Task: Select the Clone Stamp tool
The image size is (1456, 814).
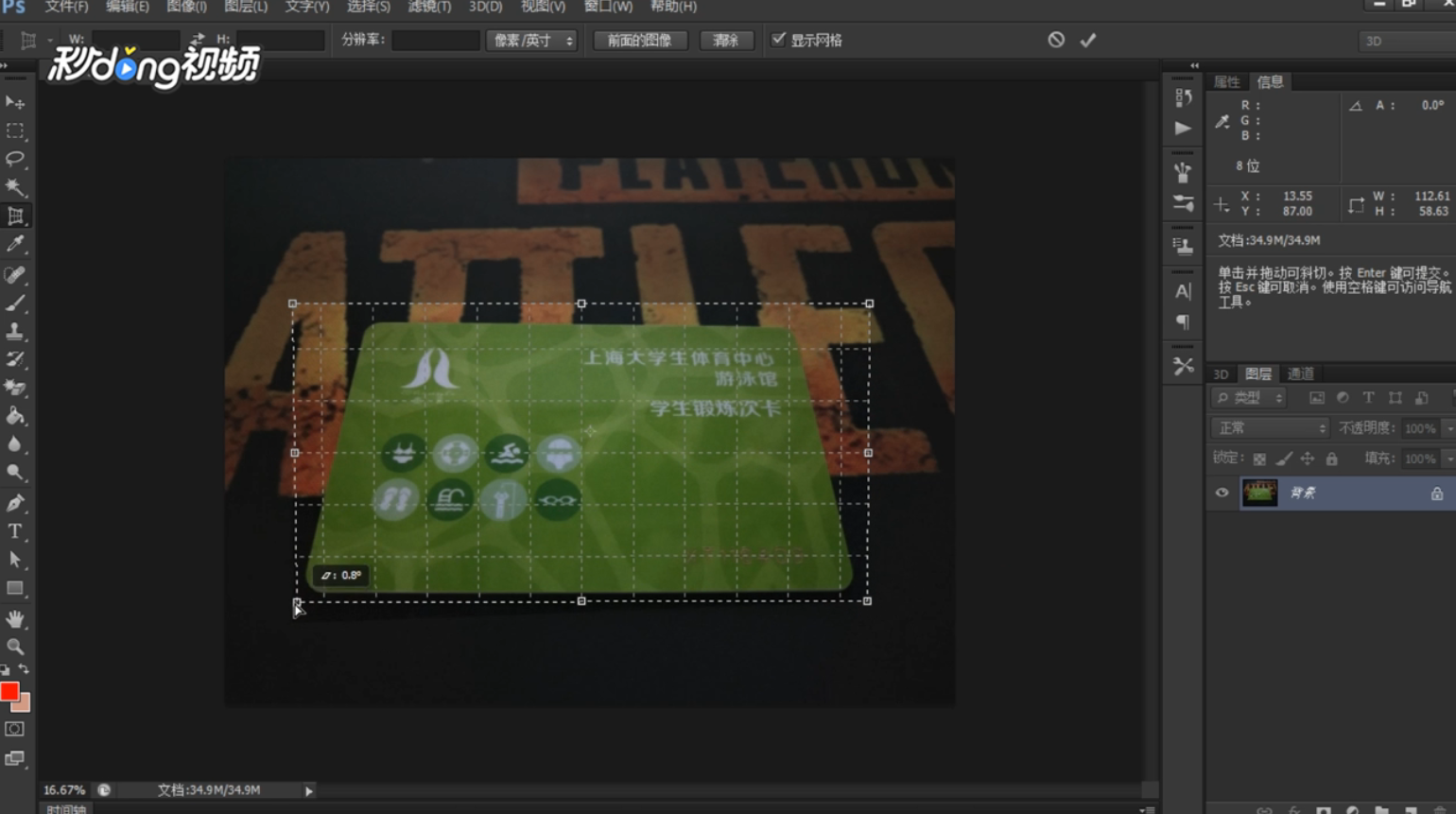Action: coord(15,331)
